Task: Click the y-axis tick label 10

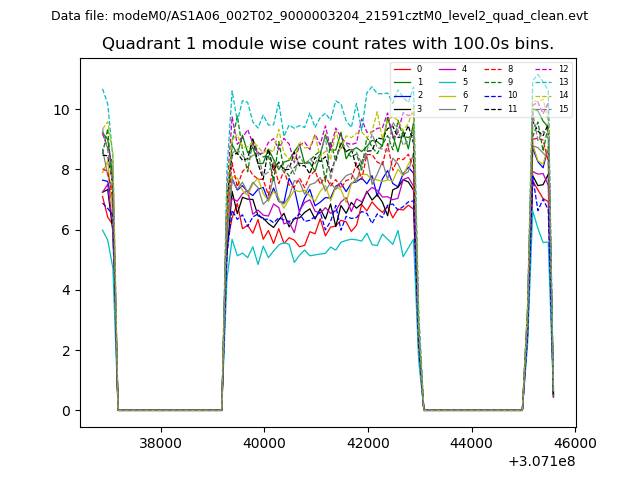Action: [x=61, y=110]
